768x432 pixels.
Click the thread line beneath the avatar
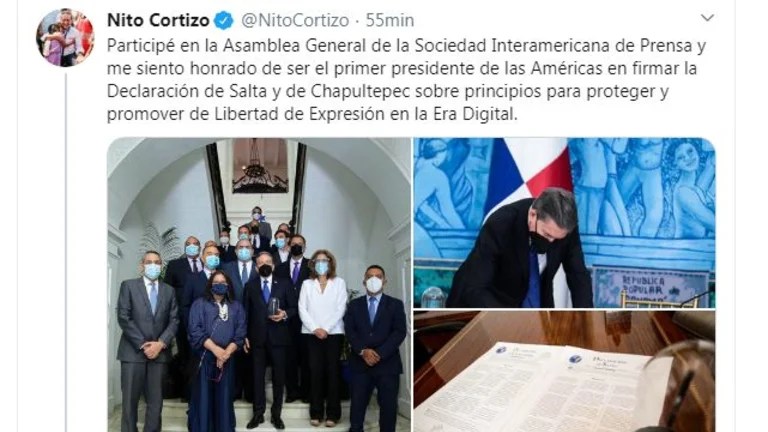point(66,251)
